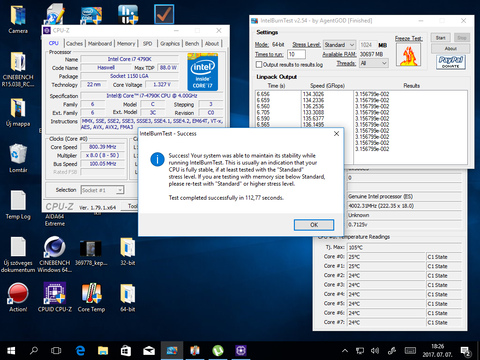Image resolution: width=480 pixels, height=360 pixels.
Task: Switch to the Memory tab in CPU-Z
Action: pyautogui.click(x=126, y=43)
